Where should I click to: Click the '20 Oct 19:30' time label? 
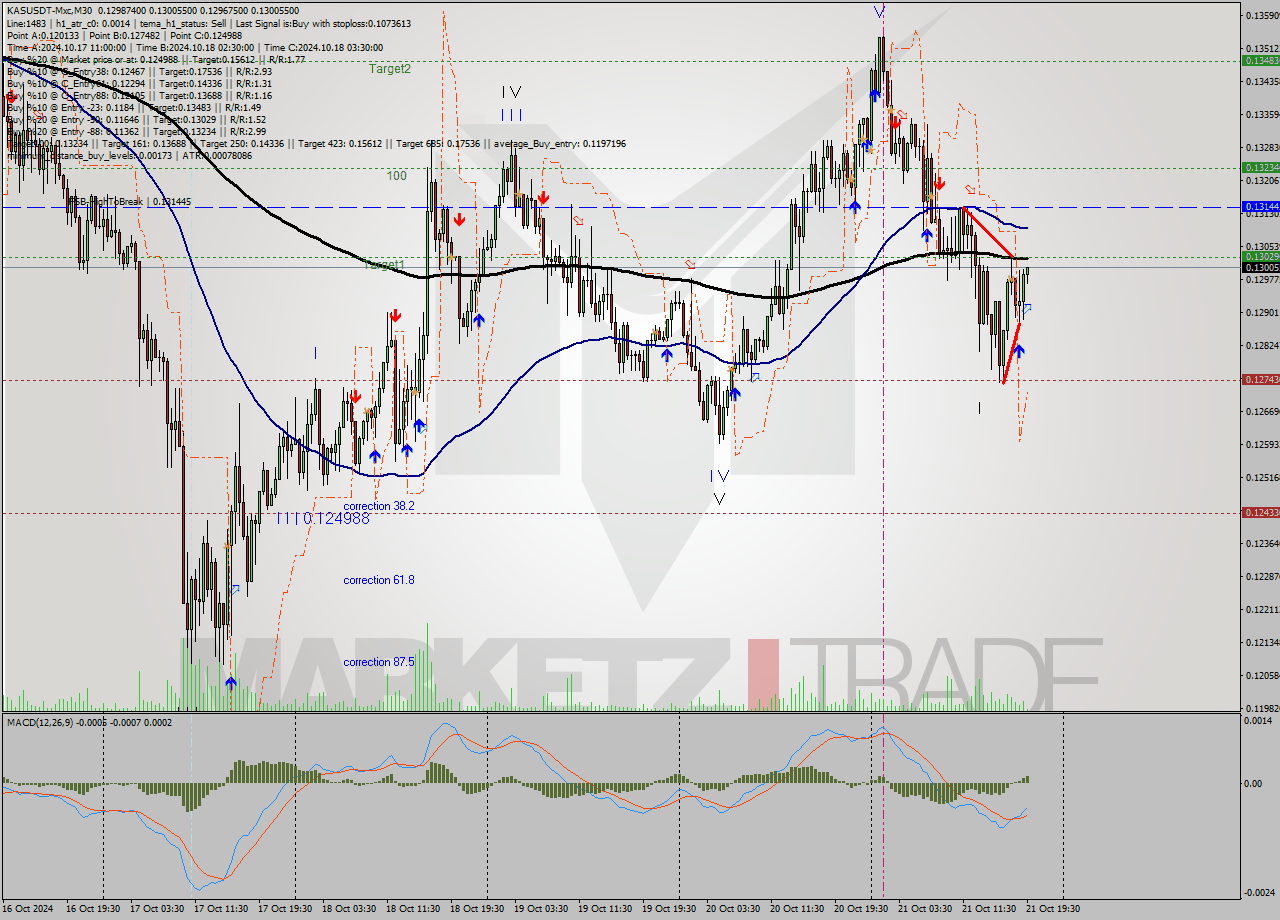(x=861, y=909)
